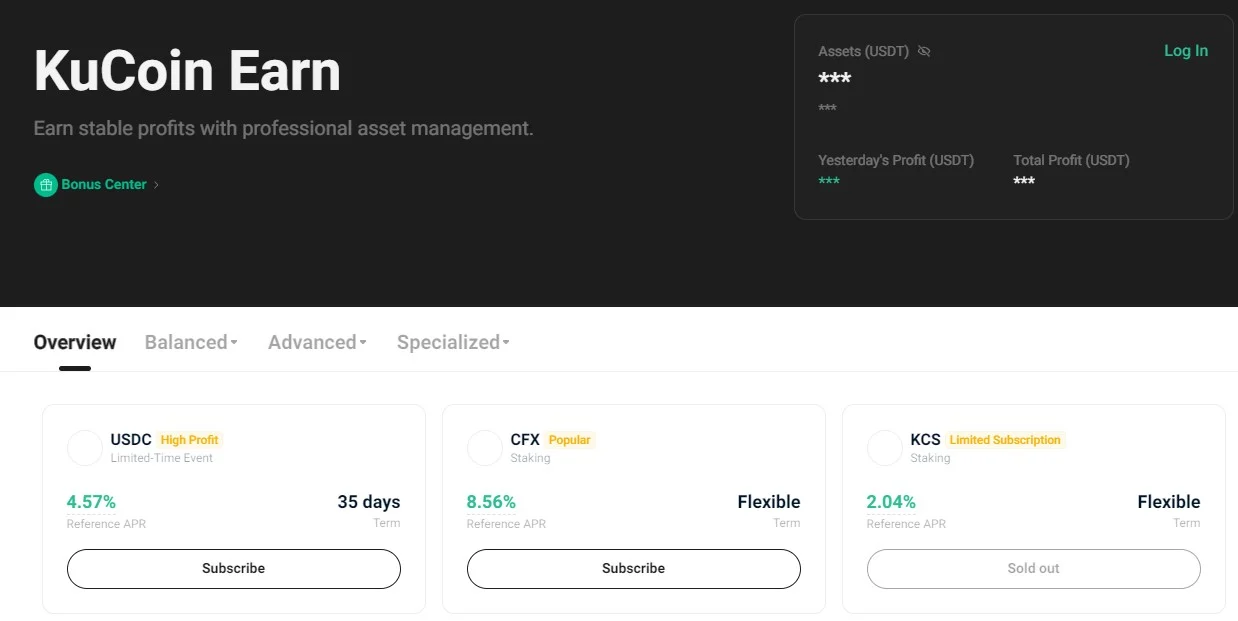Click the 8.56% Reference APR value
Screen dimensions: 1238x621
[491, 502]
